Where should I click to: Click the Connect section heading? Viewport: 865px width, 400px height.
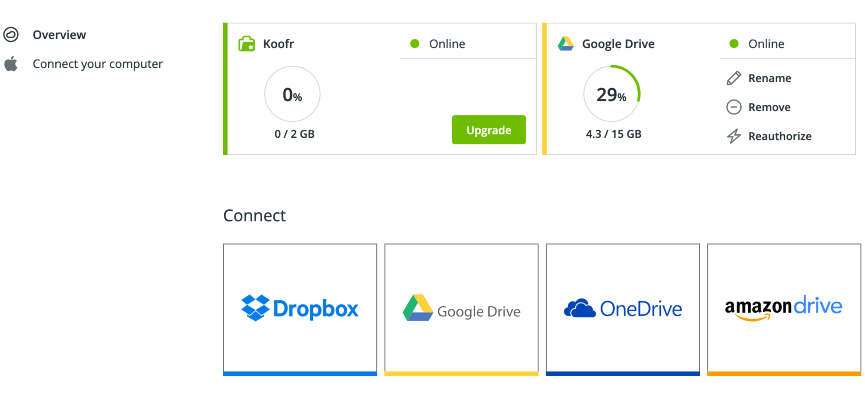point(254,215)
